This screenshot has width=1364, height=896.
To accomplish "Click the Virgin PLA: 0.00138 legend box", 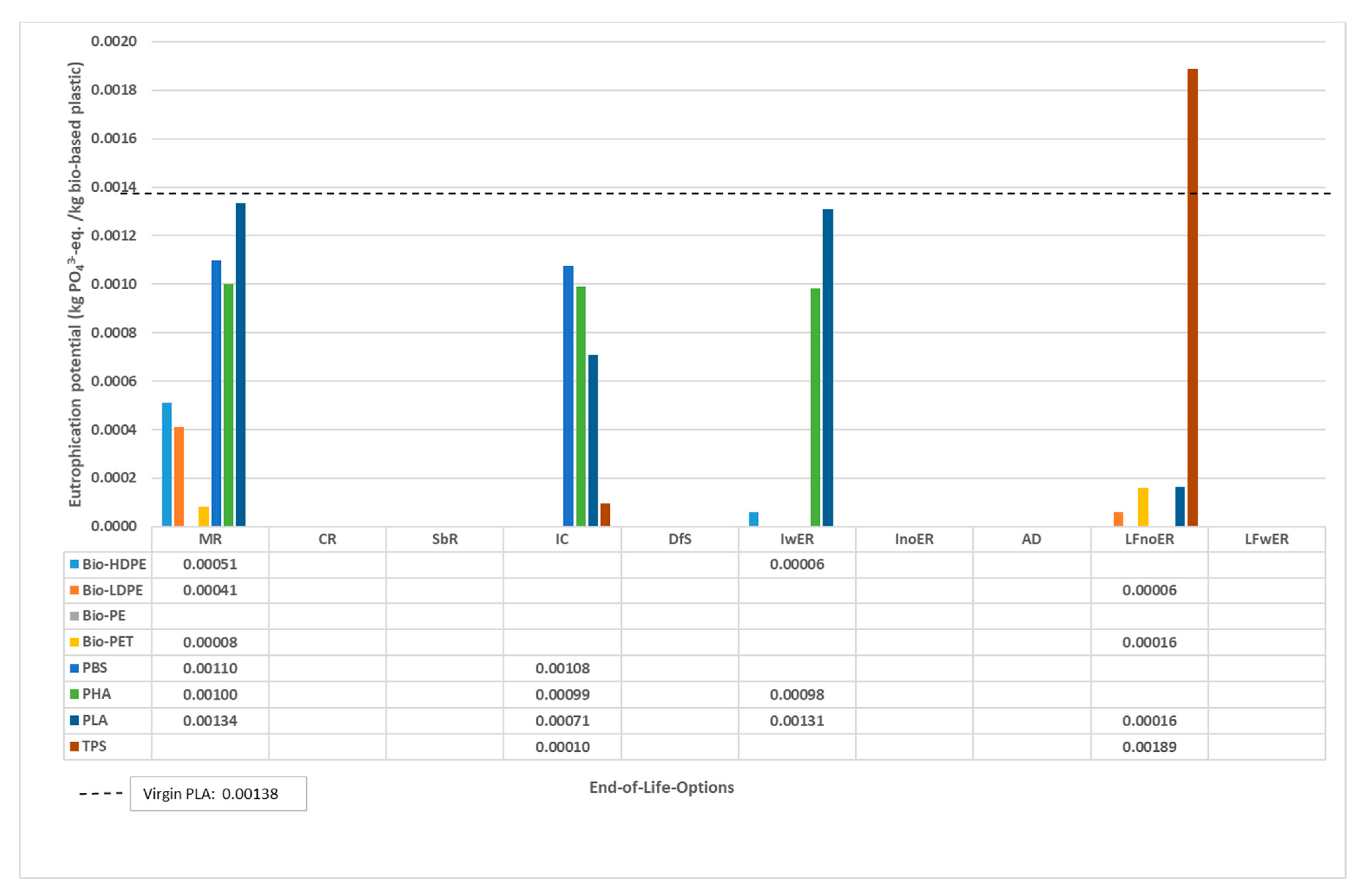I will pos(218,793).
